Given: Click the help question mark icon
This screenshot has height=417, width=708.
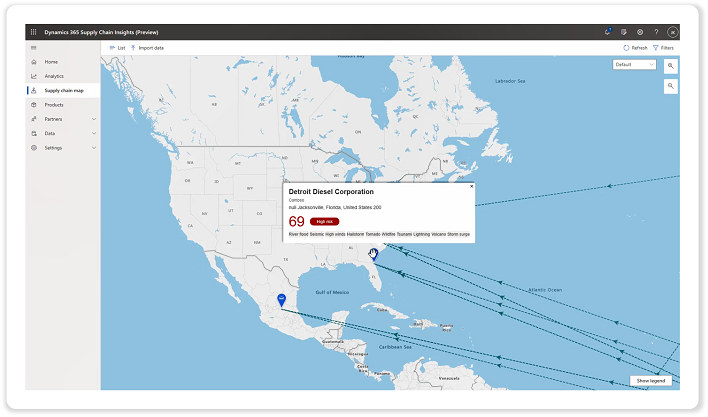Looking at the screenshot, I should tap(656, 32).
